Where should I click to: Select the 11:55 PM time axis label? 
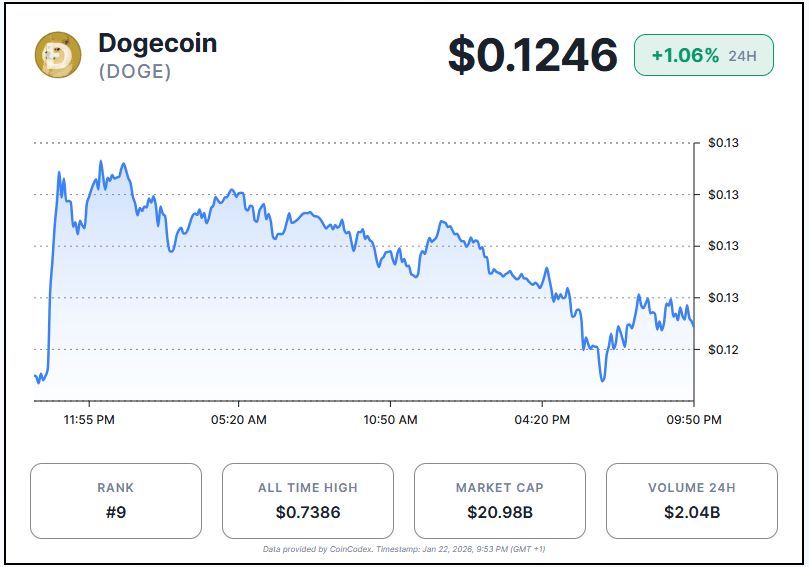[x=89, y=420]
